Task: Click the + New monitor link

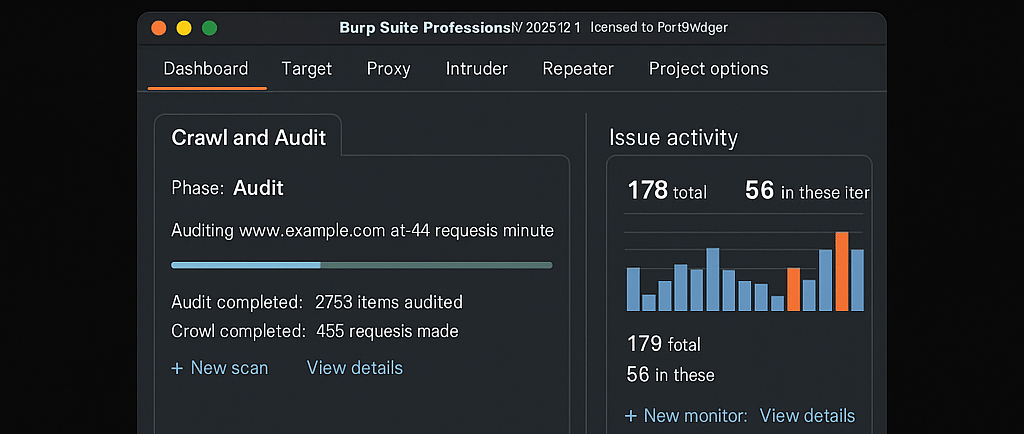Action: click(x=686, y=416)
